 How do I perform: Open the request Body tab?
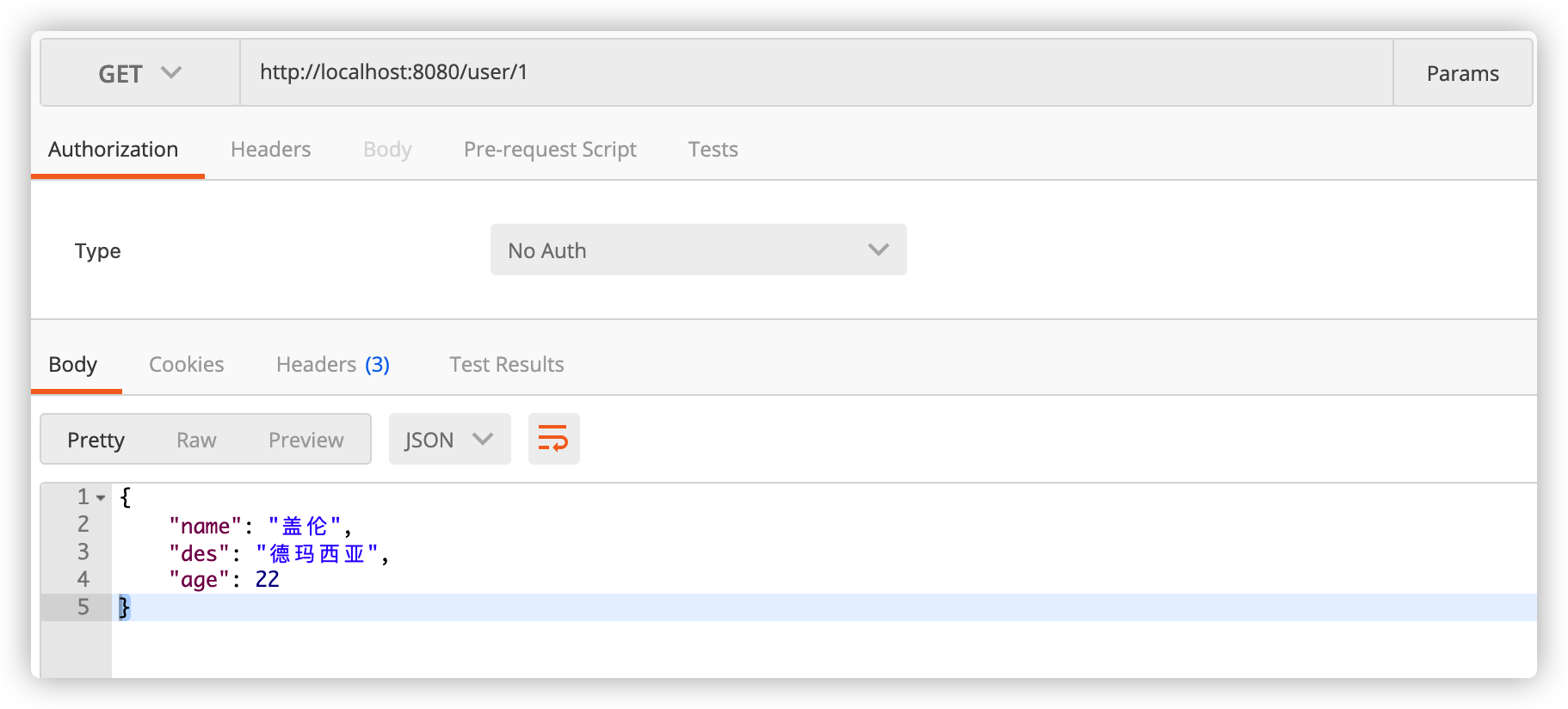click(x=387, y=150)
